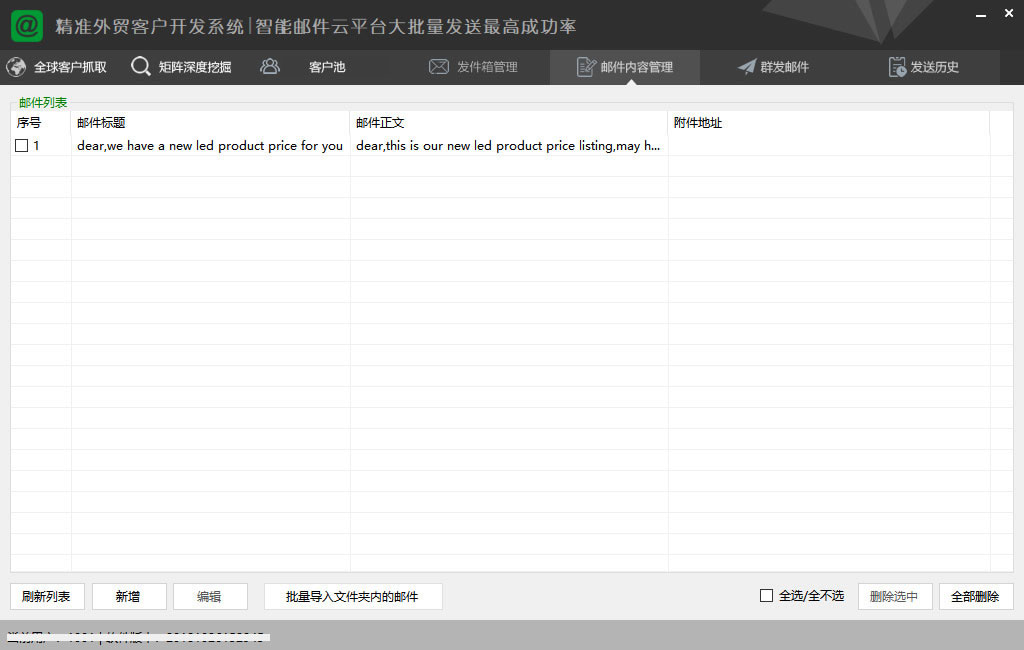Click 批量导入文件夹内的邮件 button
Viewport: 1024px width, 650px height.
pos(353,597)
